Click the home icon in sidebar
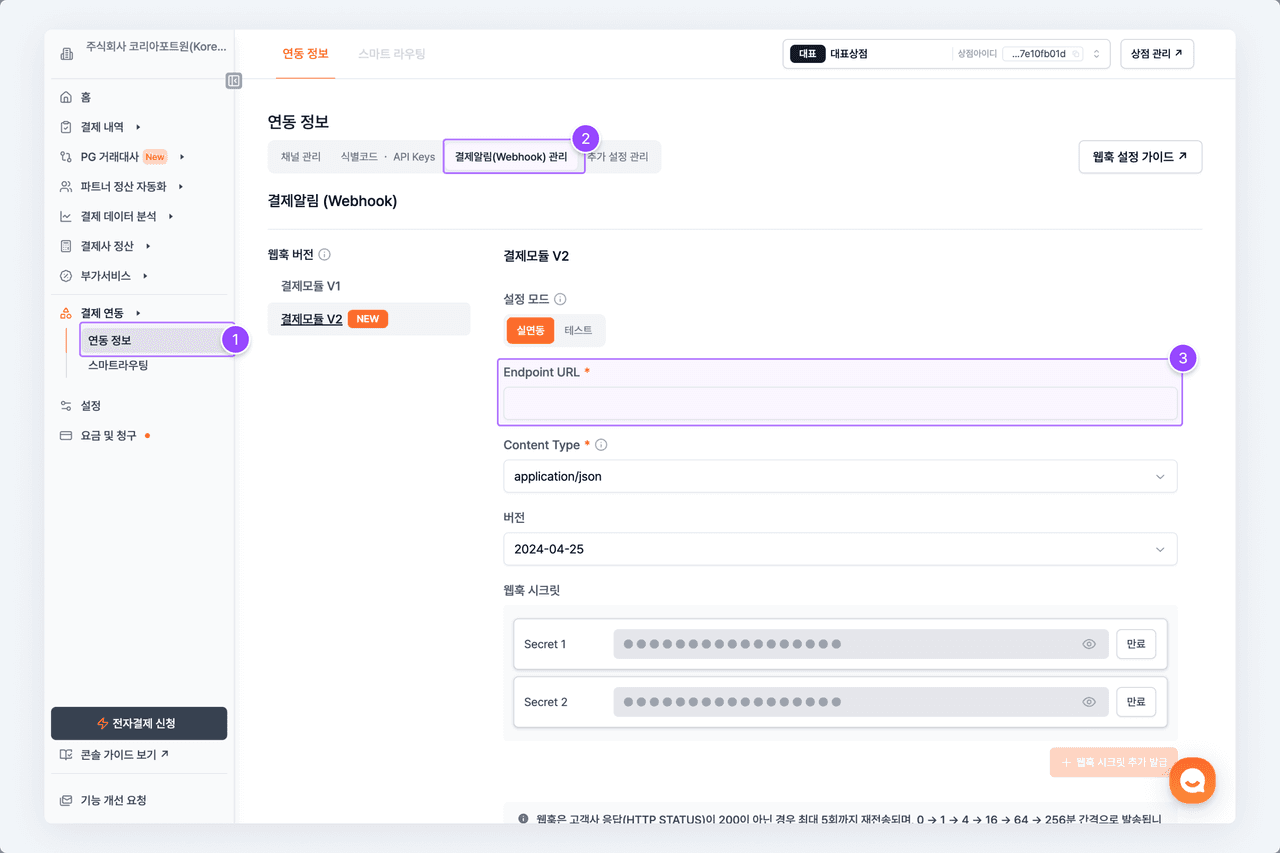 click(x=66, y=97)
